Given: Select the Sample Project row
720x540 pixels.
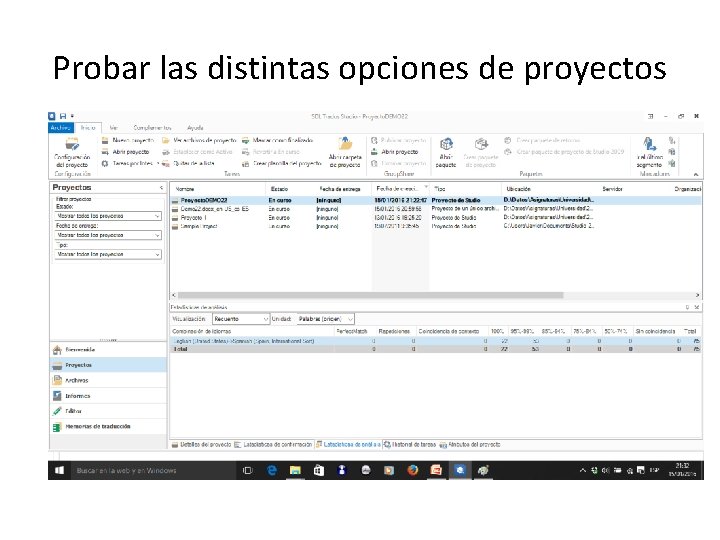Looking at the screenshot, I should tap(436, 226).
